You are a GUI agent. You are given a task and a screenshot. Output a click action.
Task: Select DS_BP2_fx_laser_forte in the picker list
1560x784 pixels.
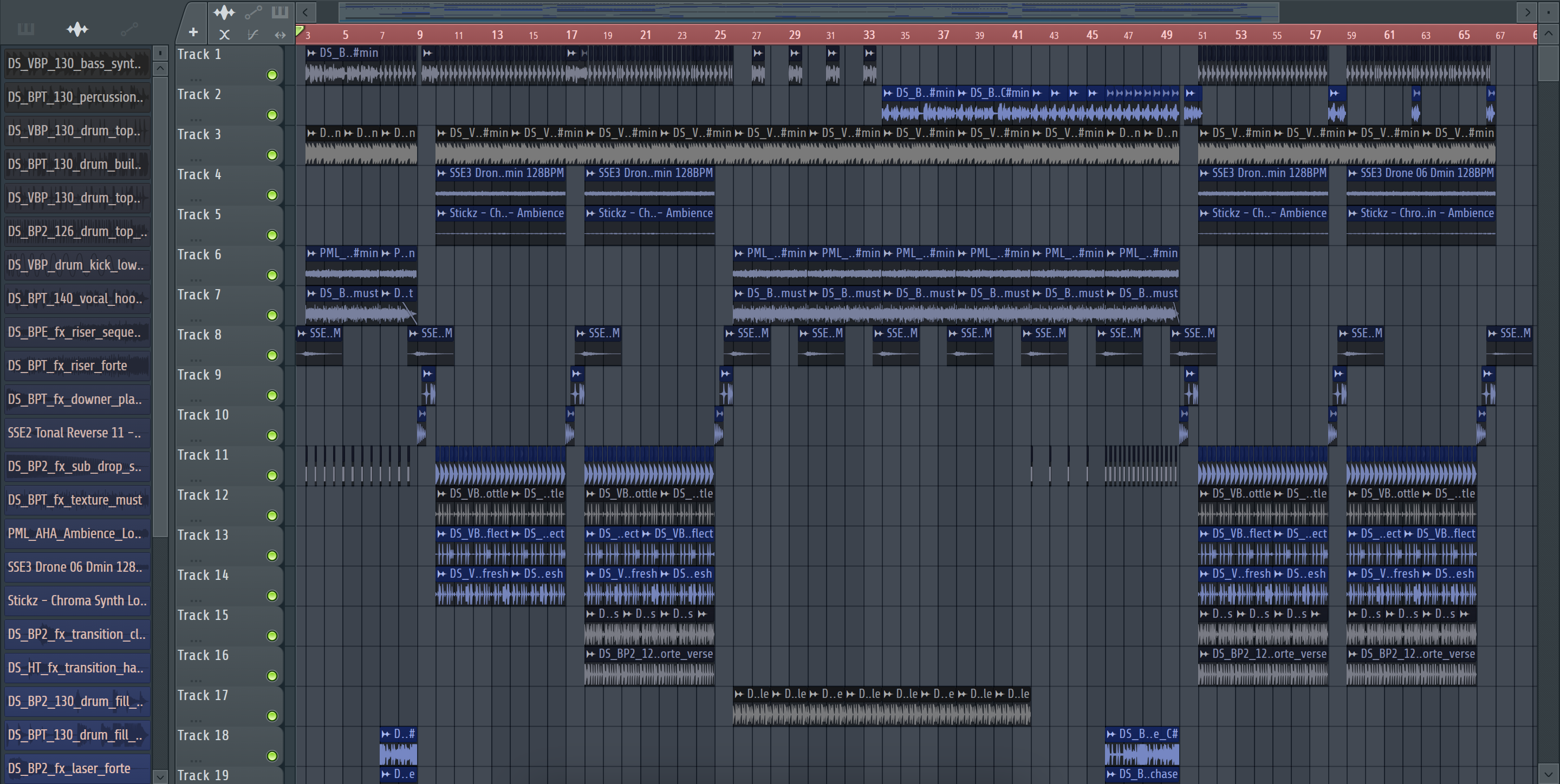coord(77,768)
